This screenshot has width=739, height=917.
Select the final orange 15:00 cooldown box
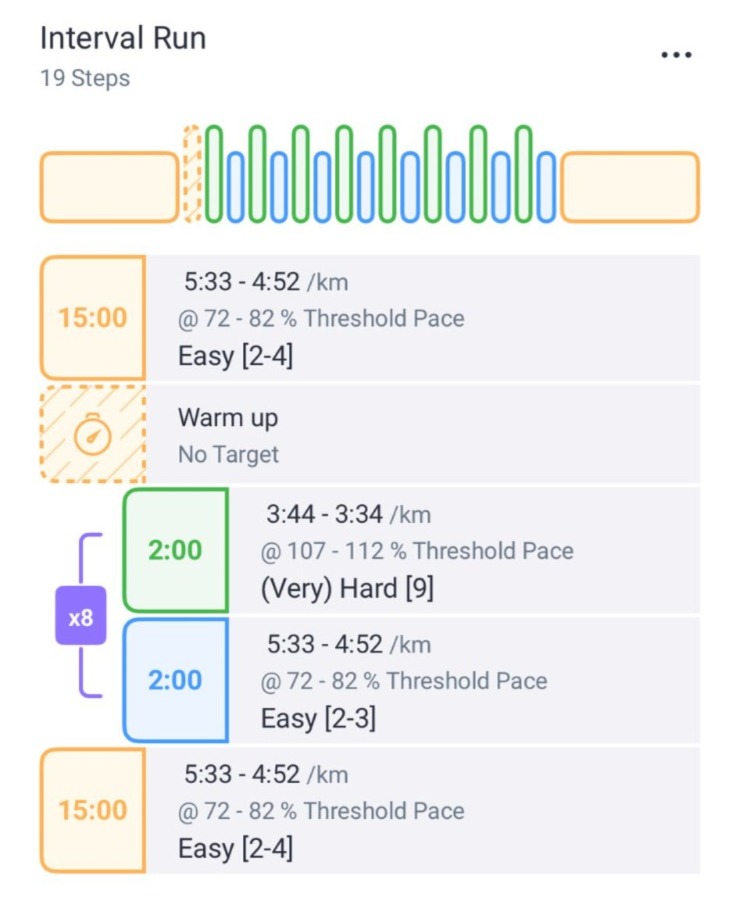click(93, 811)
